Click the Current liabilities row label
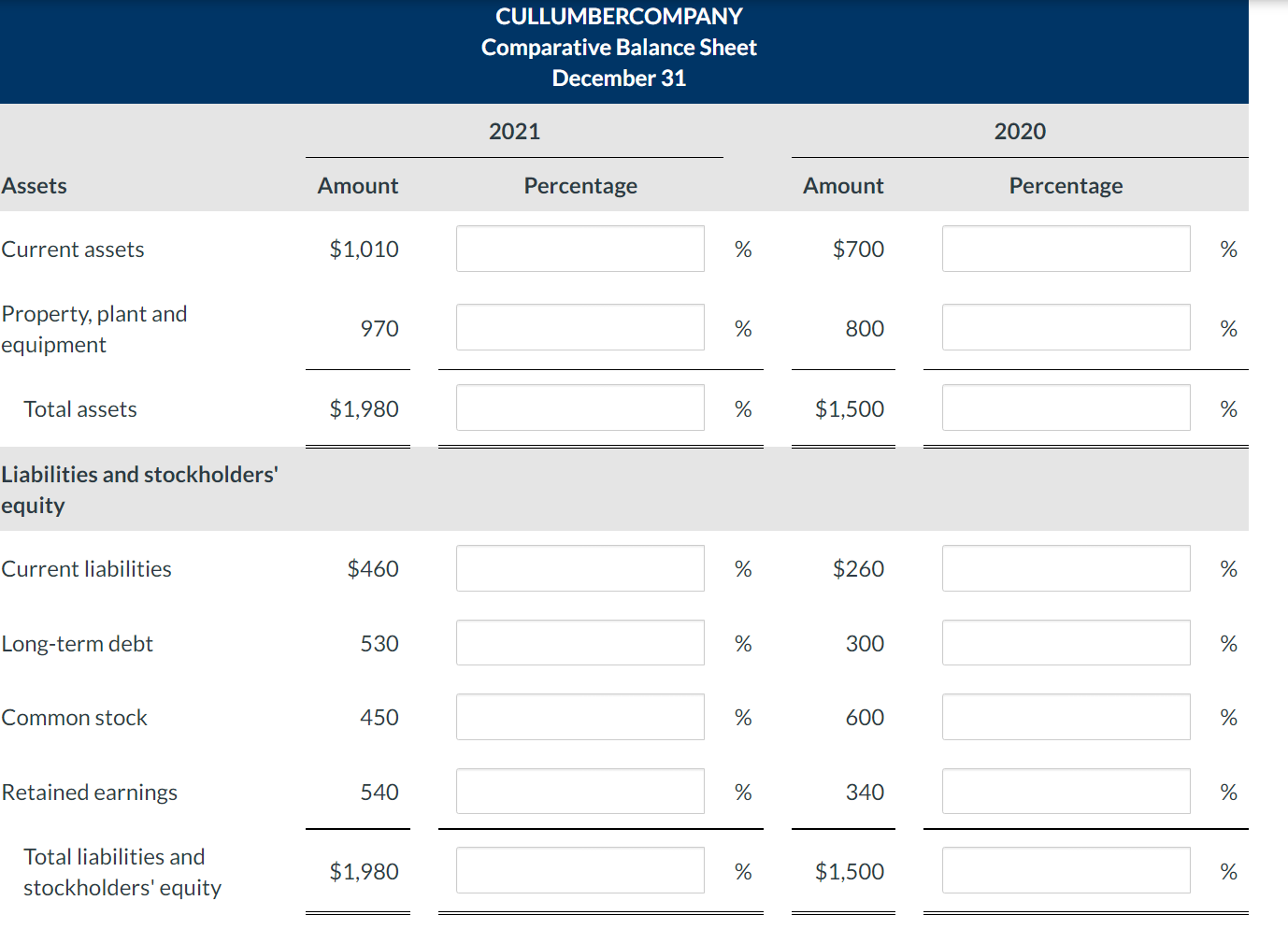 [x=86, y=569]
